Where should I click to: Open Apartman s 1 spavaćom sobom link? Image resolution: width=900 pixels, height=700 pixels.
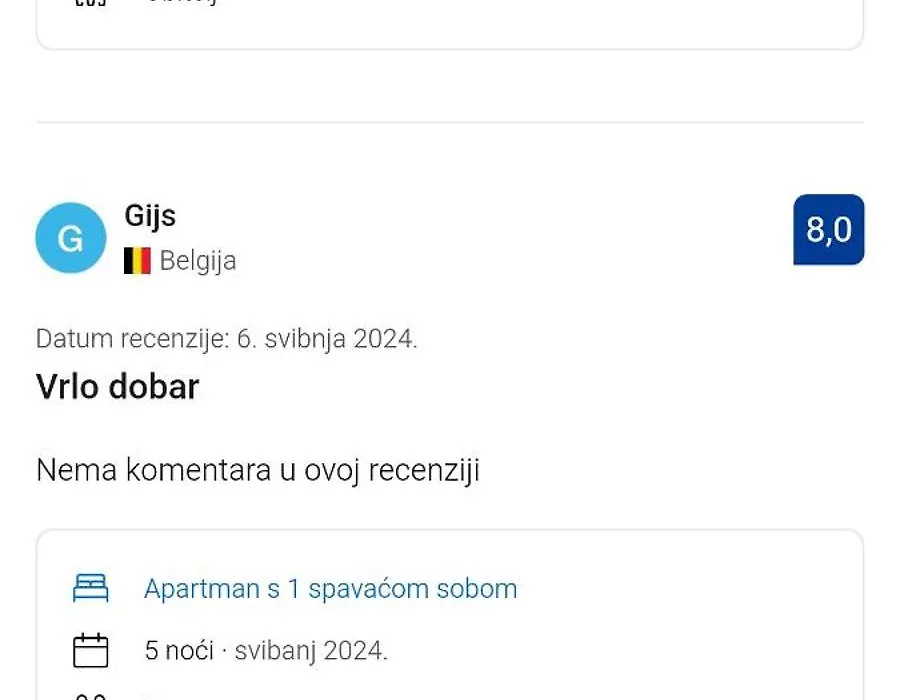pos(331,589)
